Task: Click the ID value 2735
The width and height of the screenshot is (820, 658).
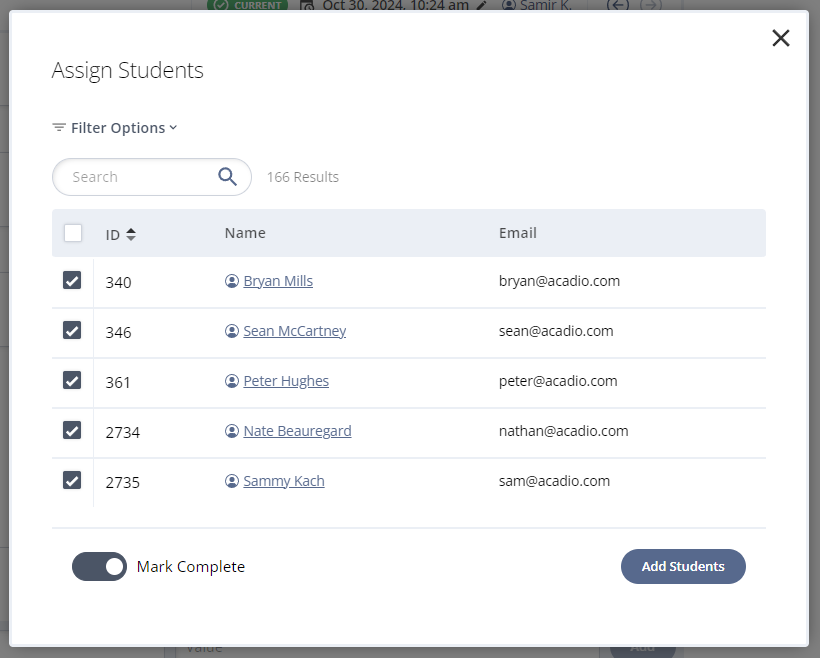Action: pos(122,482)
